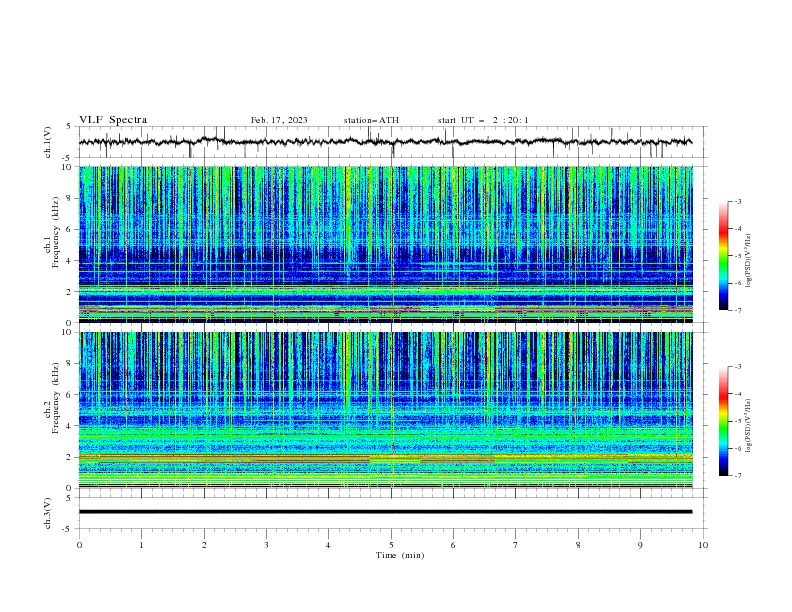Click the ch.1 colorbar log(PSD) label
The width and height of the screenshot is (792, 612).
(x=749, y=261)
